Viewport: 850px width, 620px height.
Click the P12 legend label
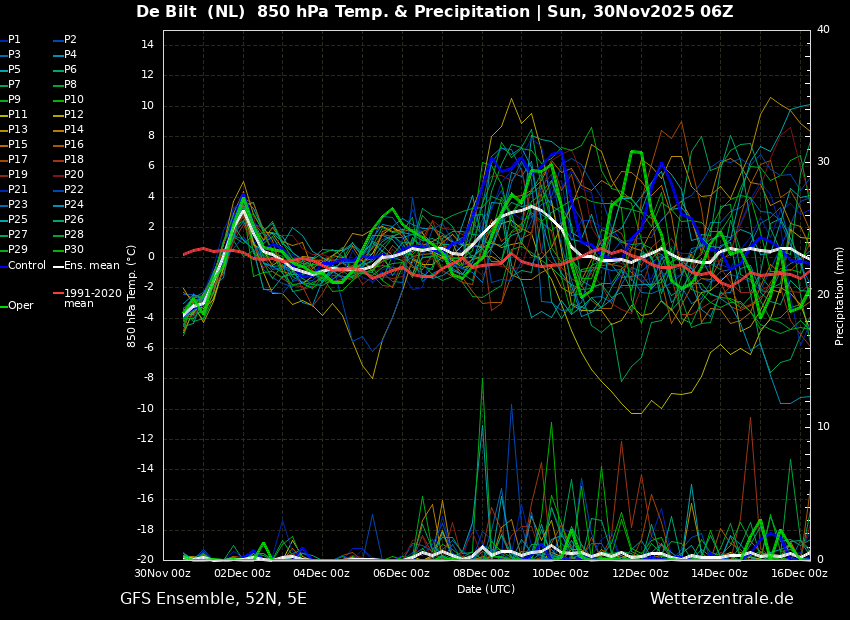(68, 114)
